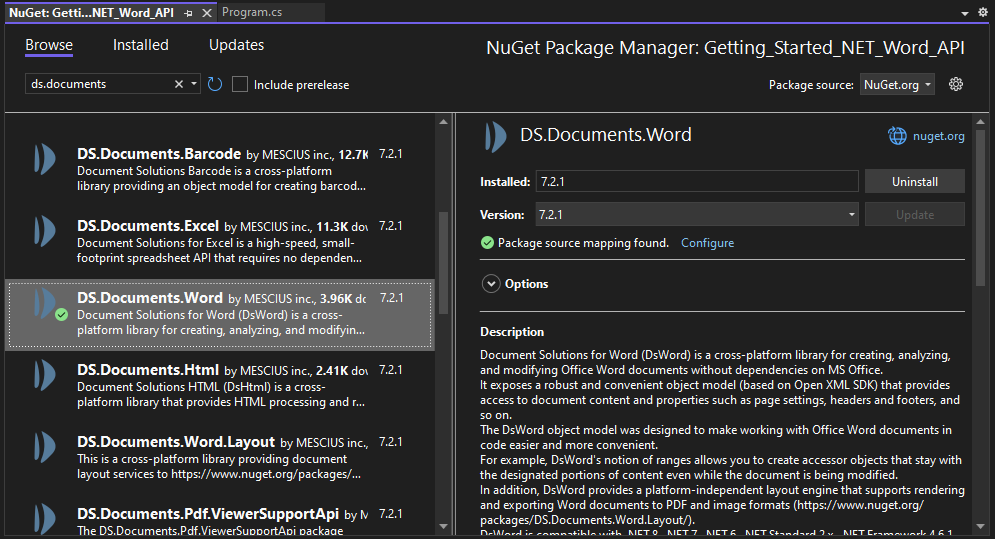Click the Update button
This screenshot has width=995, height=539.
pyautogui.click(x=914, y=215)
